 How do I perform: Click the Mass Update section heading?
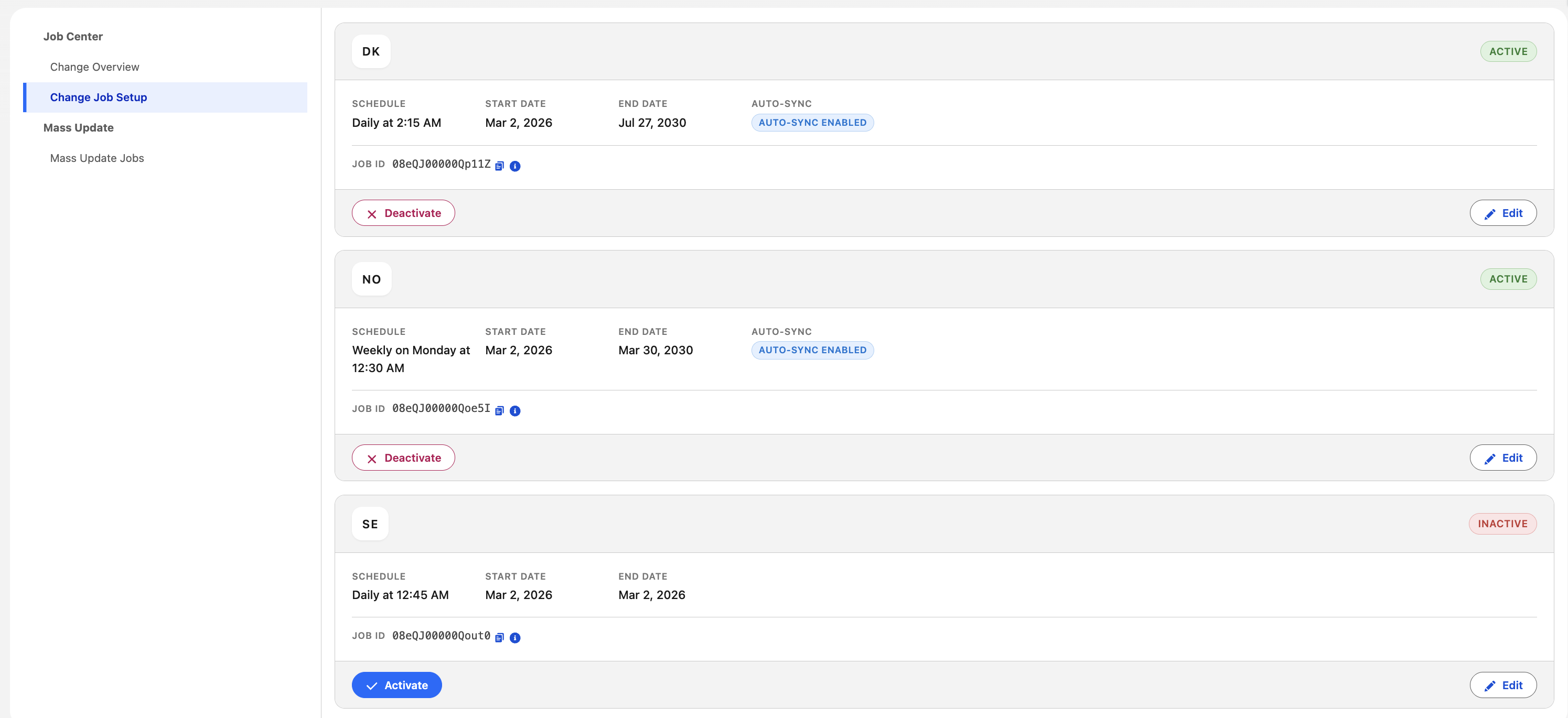coord(79,128)
